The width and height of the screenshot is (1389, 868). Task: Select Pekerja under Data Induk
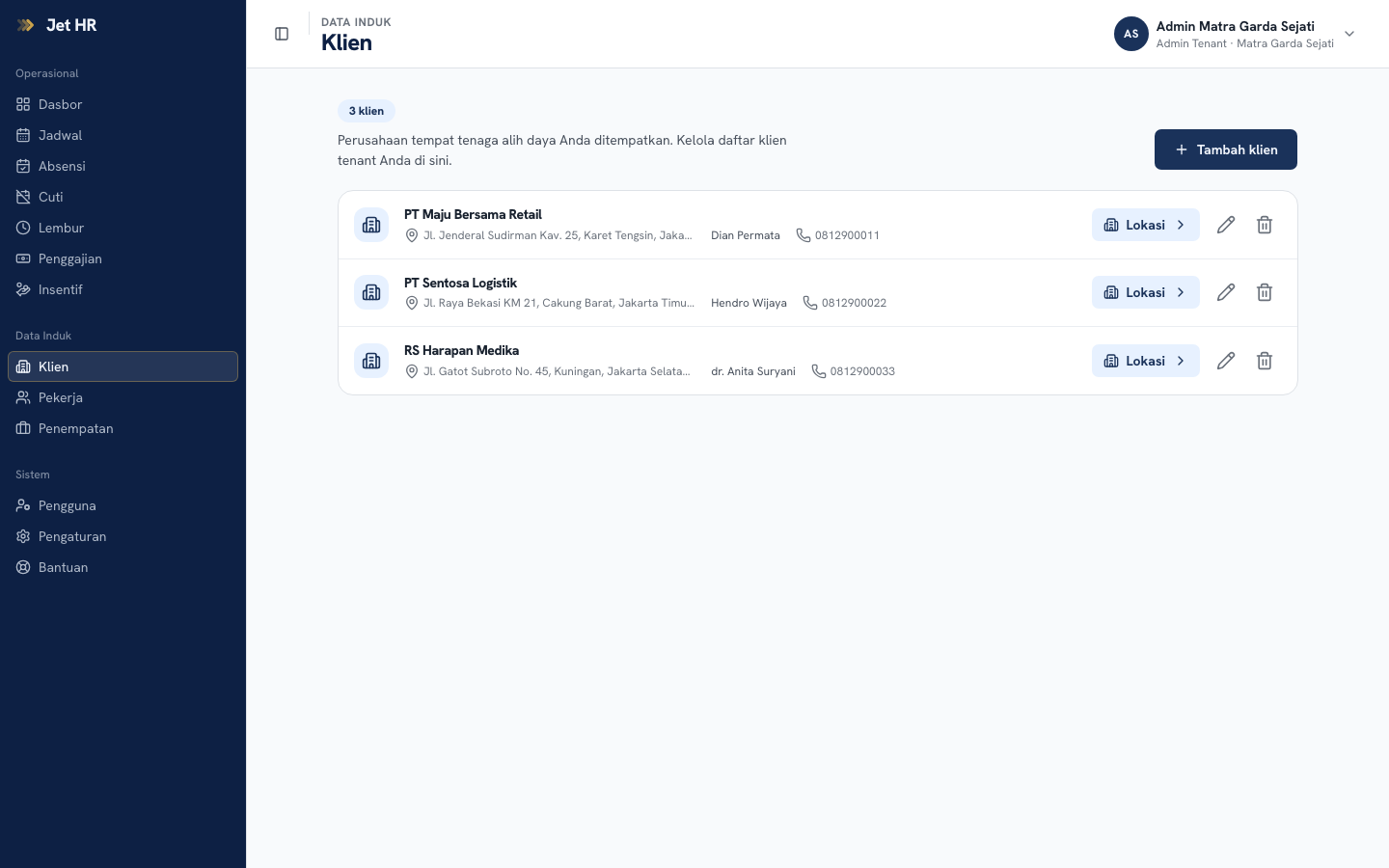point(123,397)
